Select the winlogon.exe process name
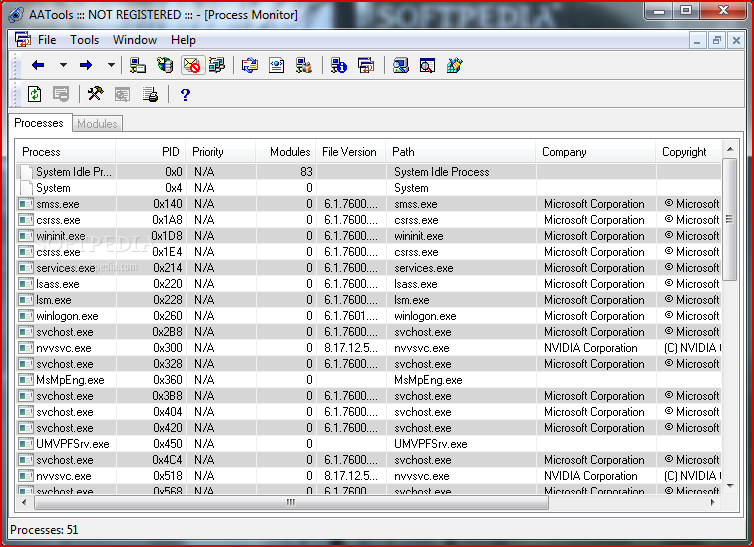 click(67, 316)
